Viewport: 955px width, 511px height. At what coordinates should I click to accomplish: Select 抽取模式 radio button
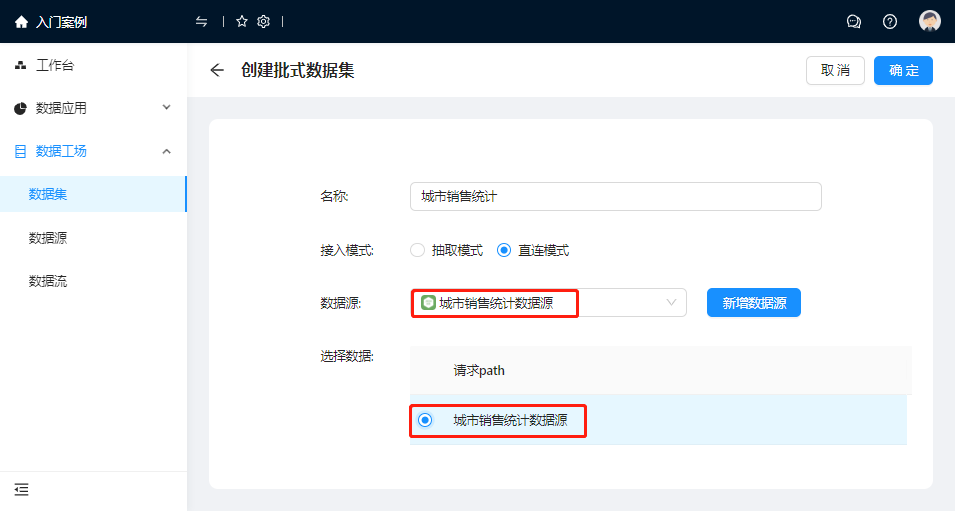pyautogui.click(x=418, y=251)
